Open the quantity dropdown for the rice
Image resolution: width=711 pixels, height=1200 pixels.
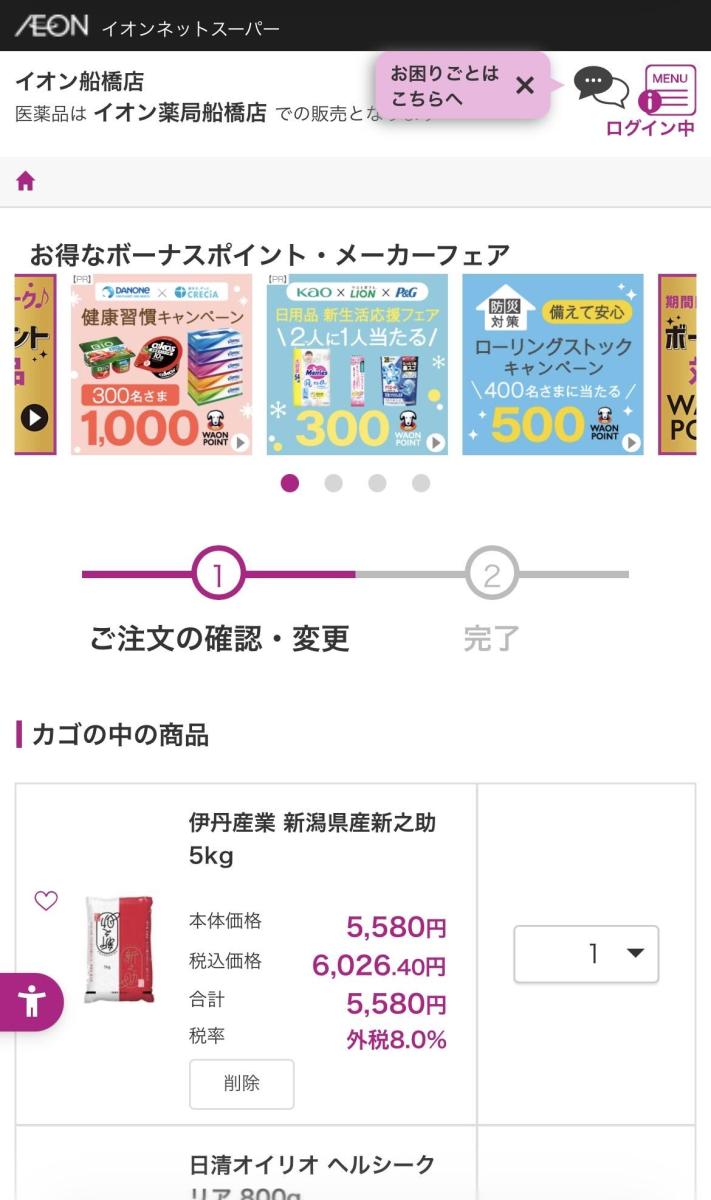click(x=586, y=954)
